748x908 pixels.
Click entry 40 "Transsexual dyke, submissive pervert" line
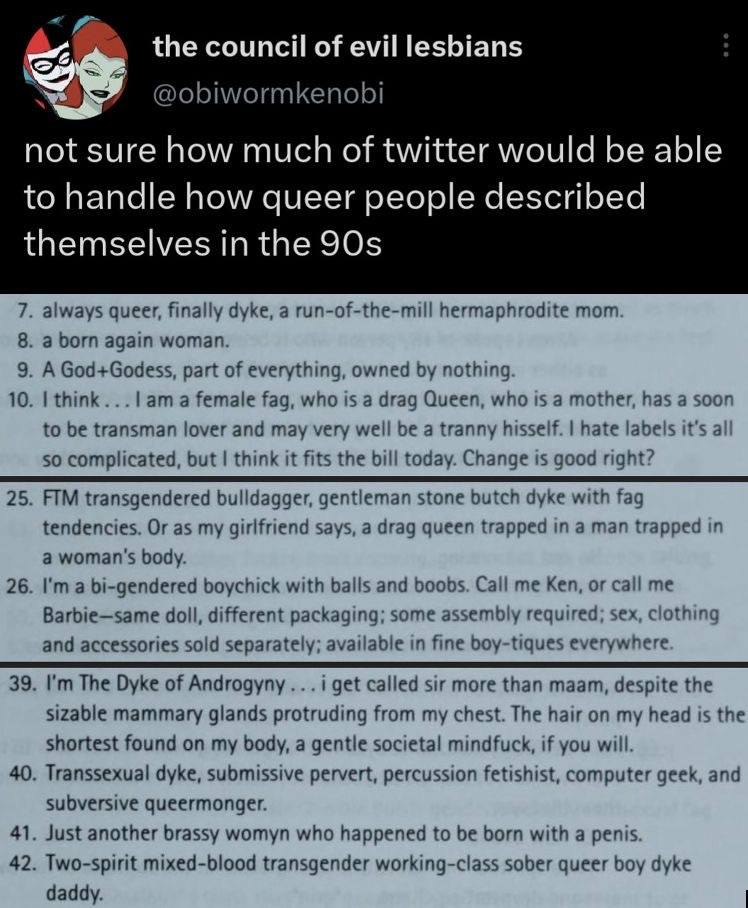pos(394,773)
